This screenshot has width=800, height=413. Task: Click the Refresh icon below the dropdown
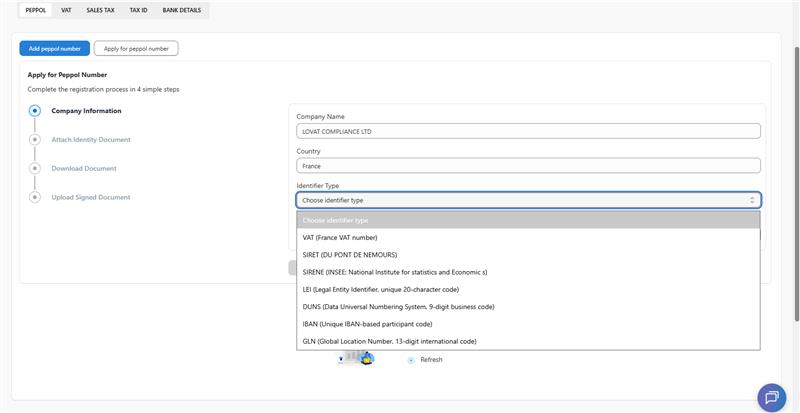tap(412, 360)
